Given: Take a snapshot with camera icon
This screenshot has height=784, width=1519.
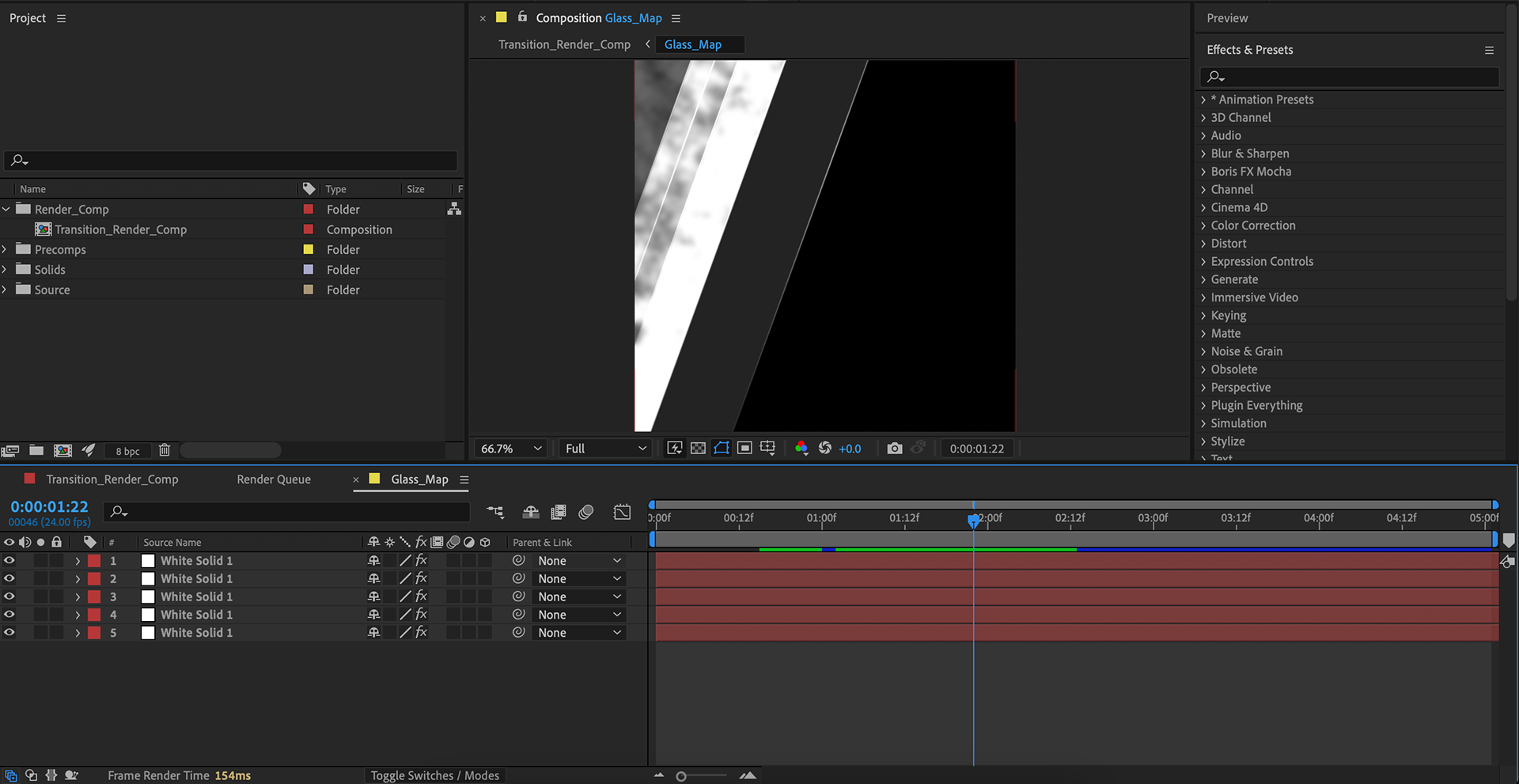Looking at the screenshot, I should (895, 449).
